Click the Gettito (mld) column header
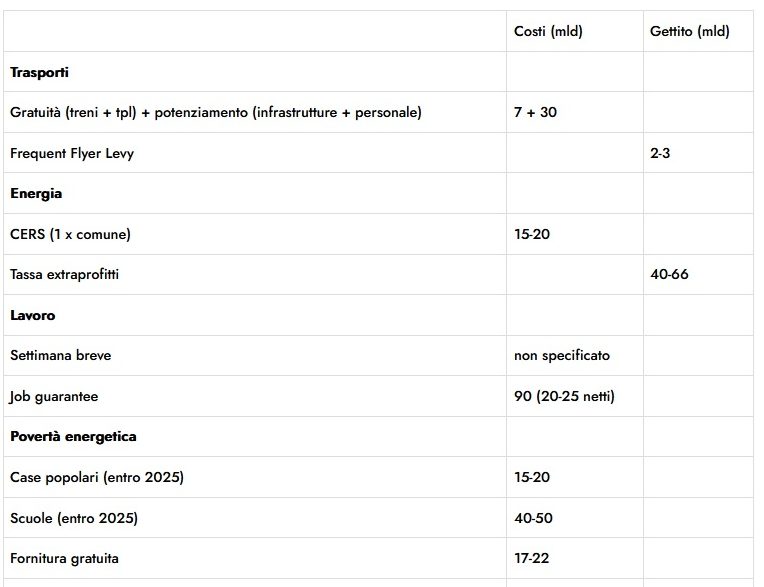Image resolution: width=764 pixels, height=587 pixels. point(689,31)
